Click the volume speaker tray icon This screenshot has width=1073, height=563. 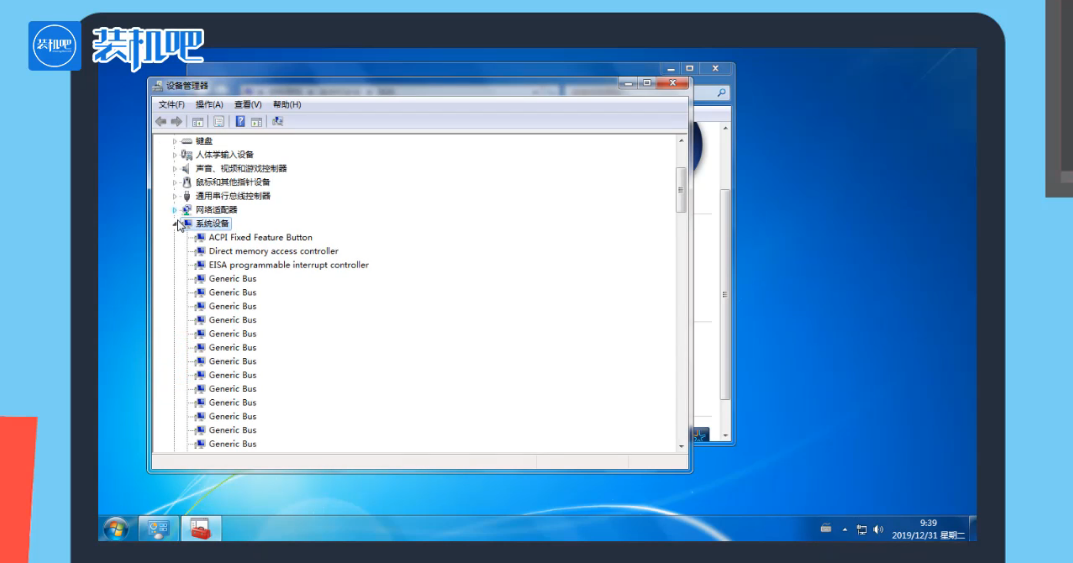click(x=878, y=529)
